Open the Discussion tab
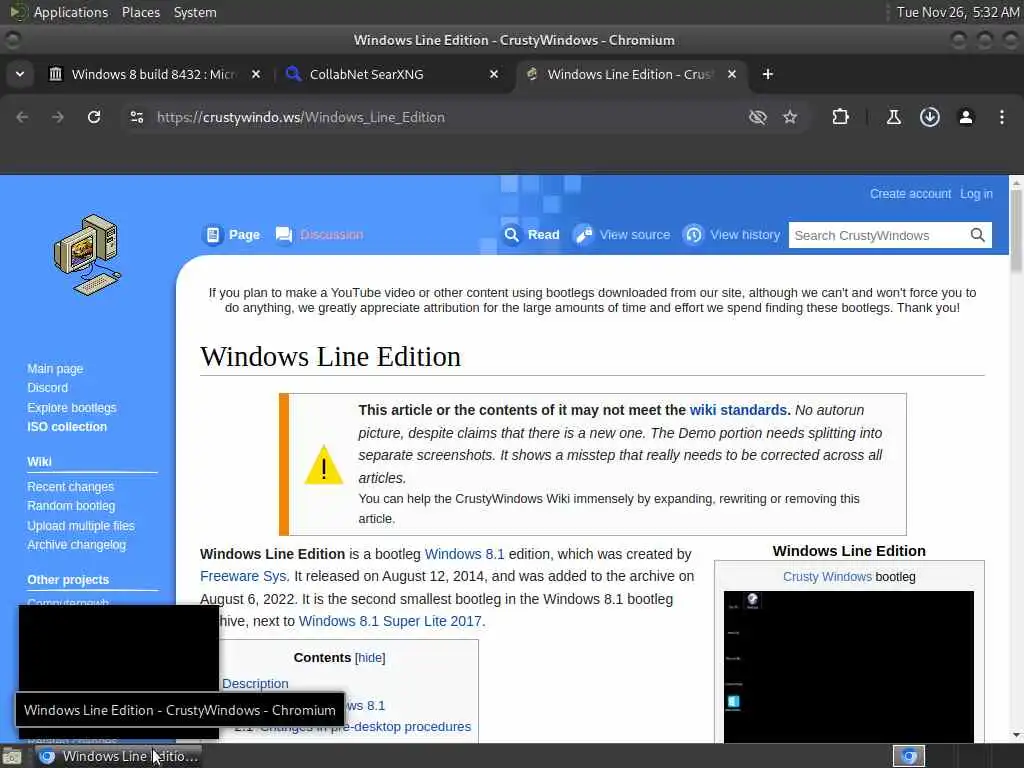Viewport: 1024px width, 768px height. [319, 235]
